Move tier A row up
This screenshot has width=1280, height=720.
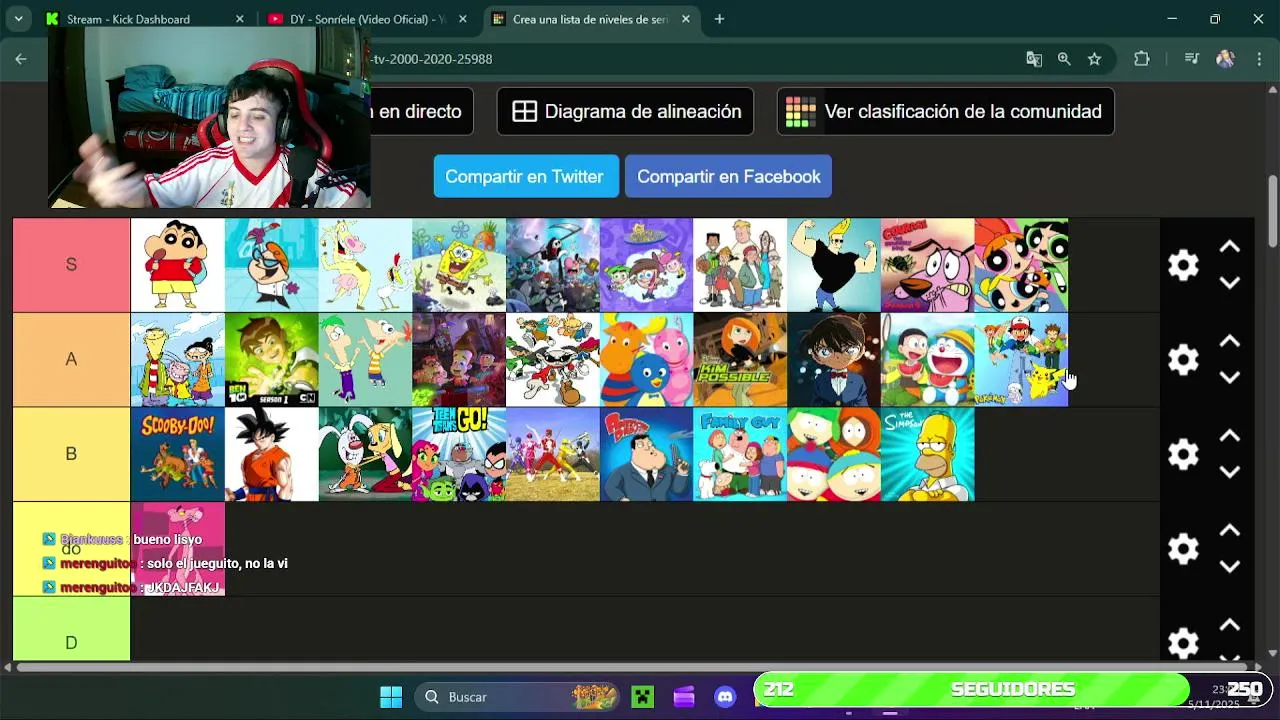click(1230, 341)
